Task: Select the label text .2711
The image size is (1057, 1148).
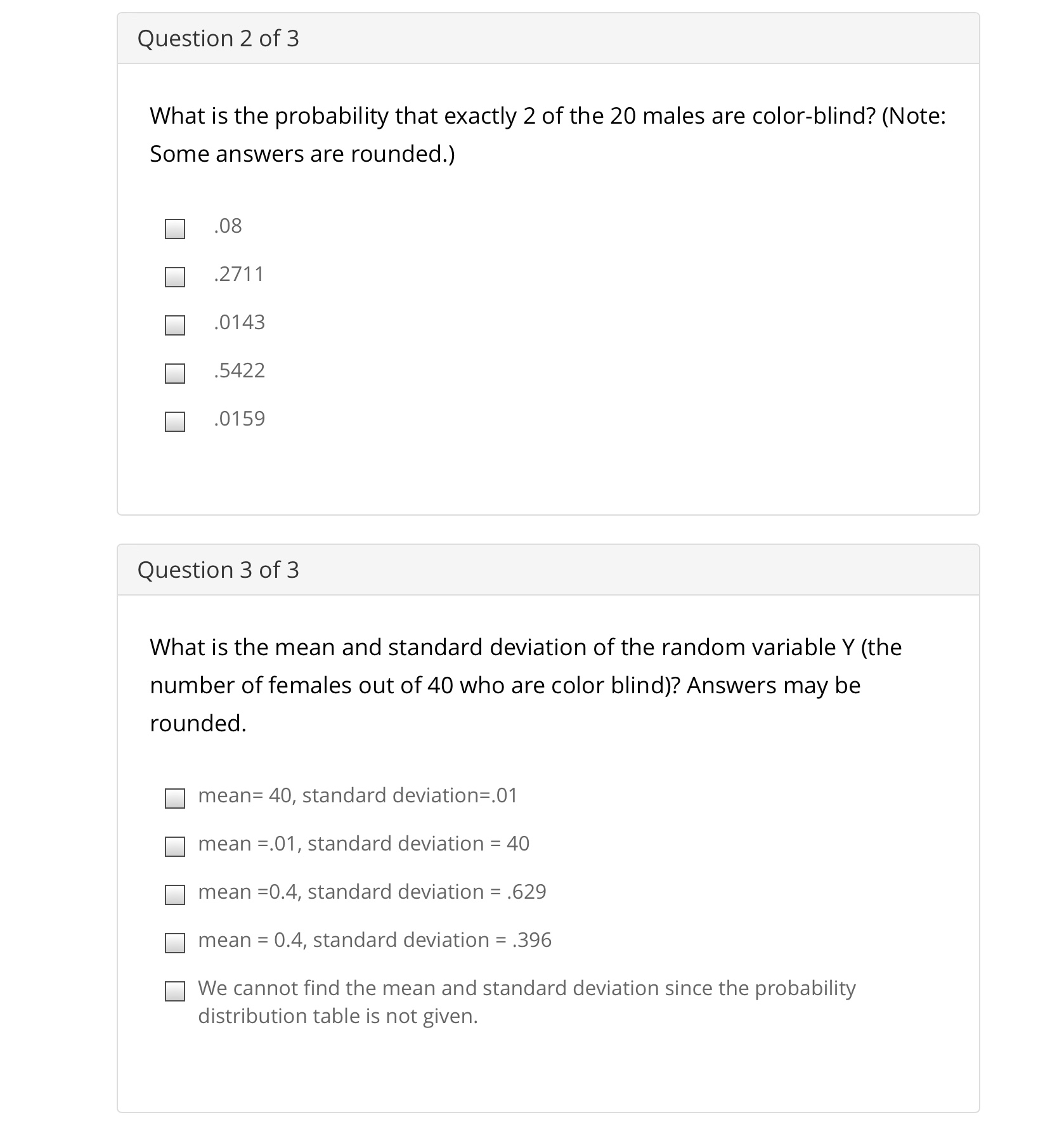Action: tap(238, 275)
